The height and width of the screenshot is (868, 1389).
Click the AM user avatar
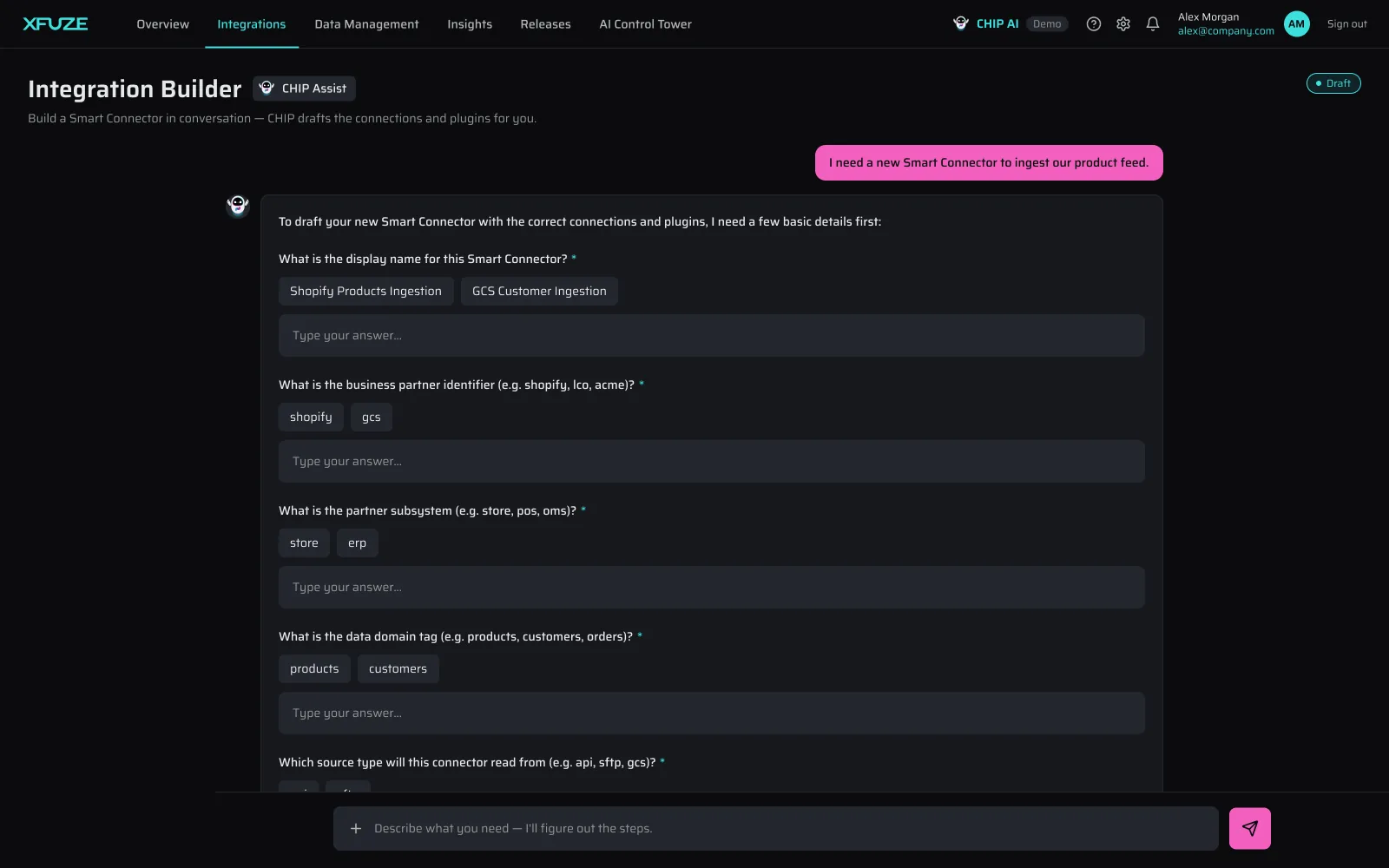point(1297,24)
